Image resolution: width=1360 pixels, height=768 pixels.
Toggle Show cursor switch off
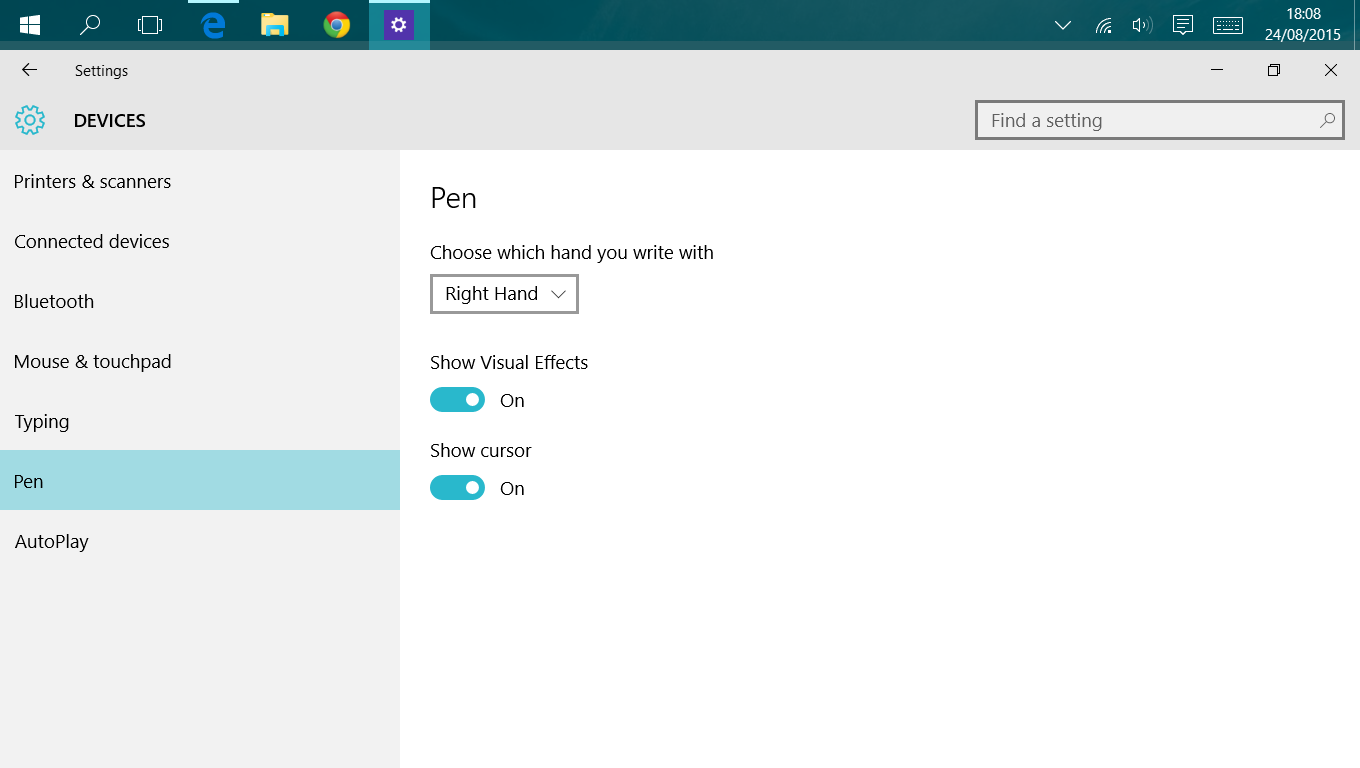[x=457, y=488]
